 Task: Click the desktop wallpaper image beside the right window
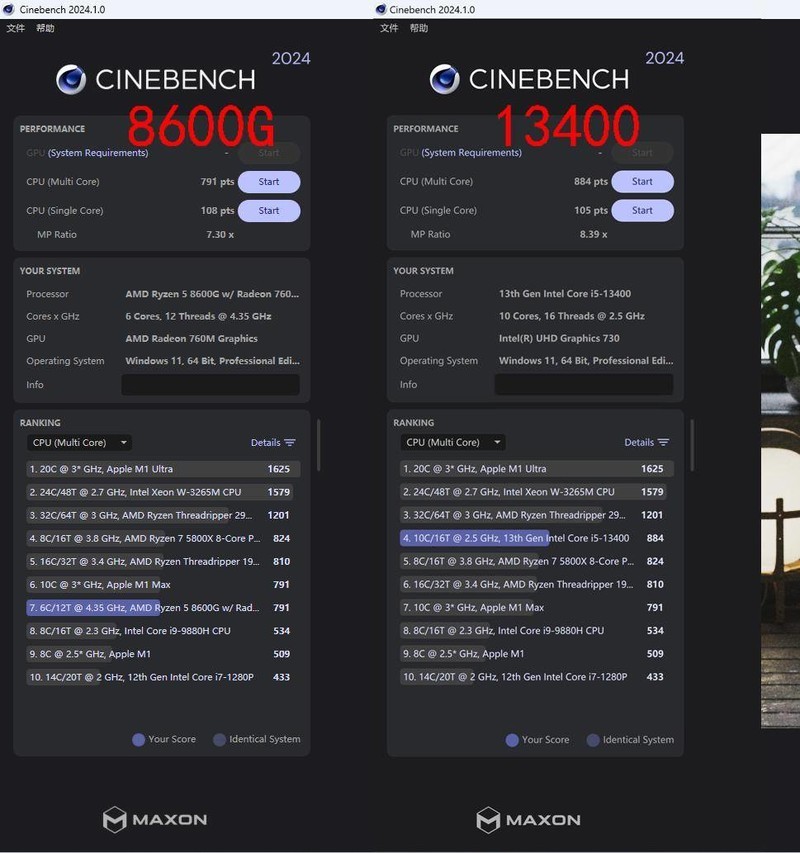(780, 430)
